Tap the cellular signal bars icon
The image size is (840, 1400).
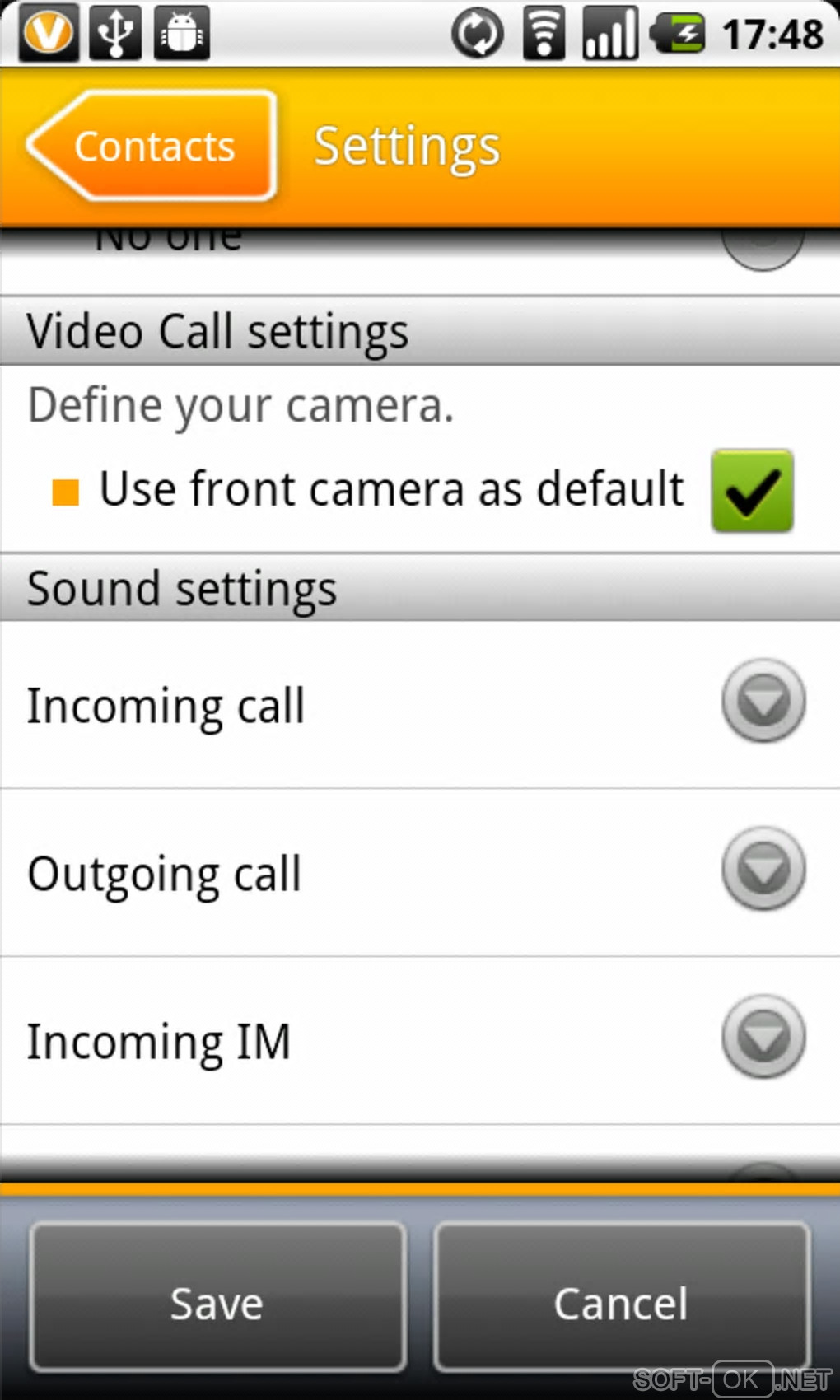pyautogui.click(x=609, y=35)
